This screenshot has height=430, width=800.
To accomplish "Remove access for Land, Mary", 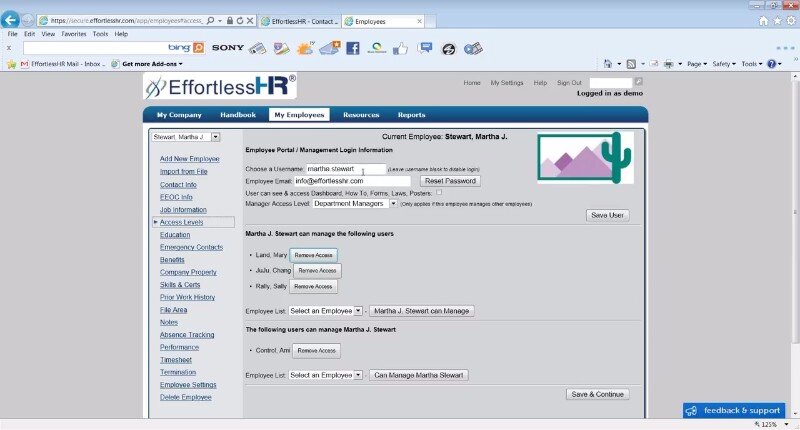I will pyautogui.click(x=313, y=255).
